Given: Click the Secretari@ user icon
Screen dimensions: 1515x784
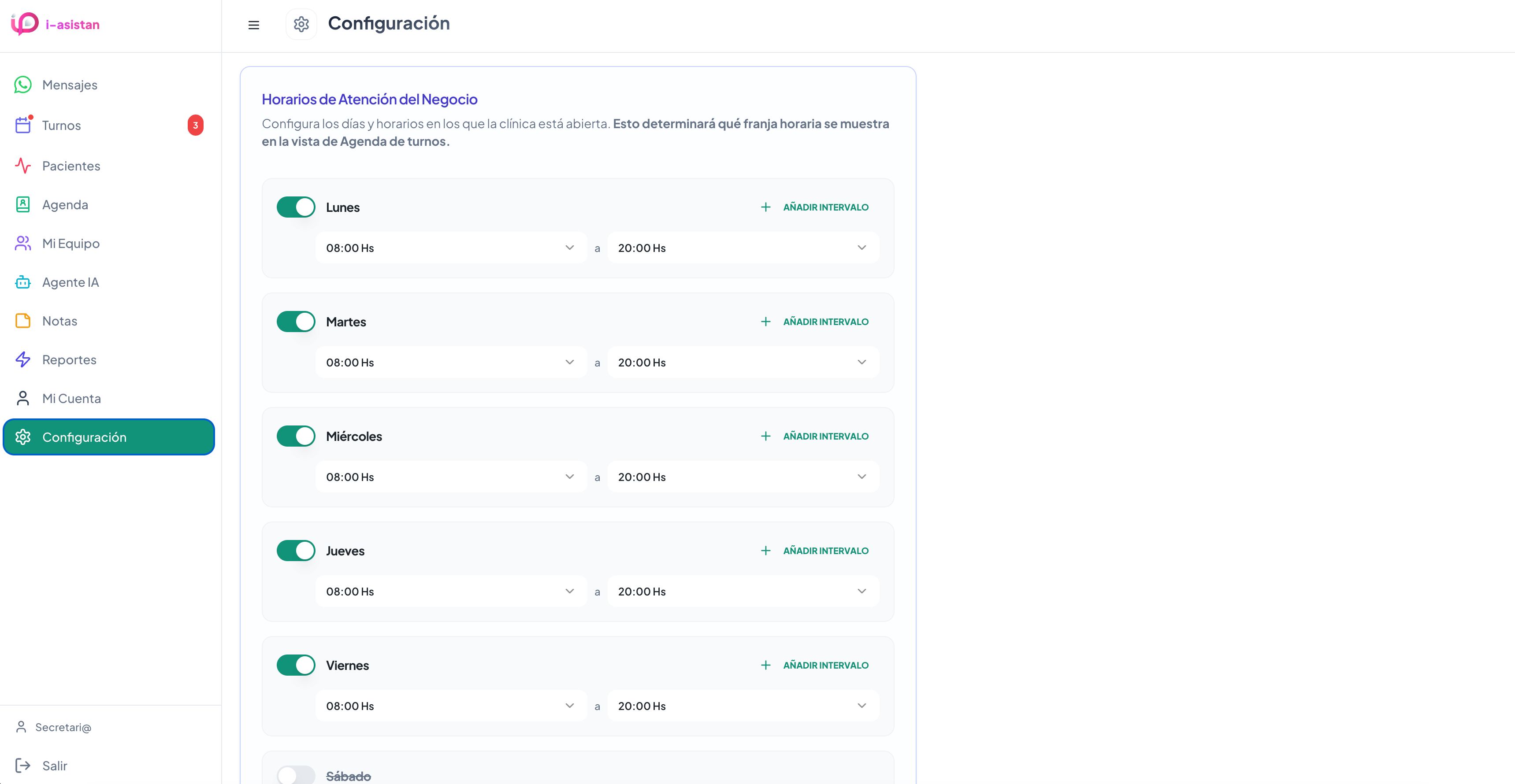Looking at the screenshot, I should point(21,727).
